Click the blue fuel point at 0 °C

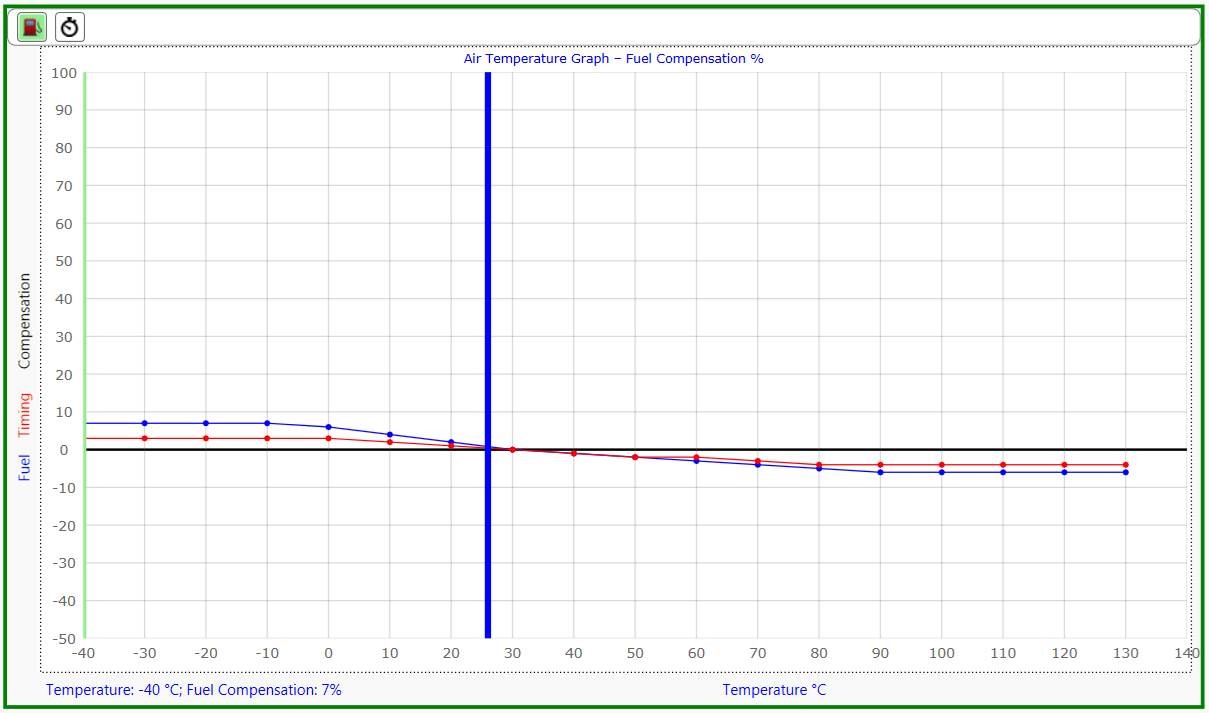329,426
